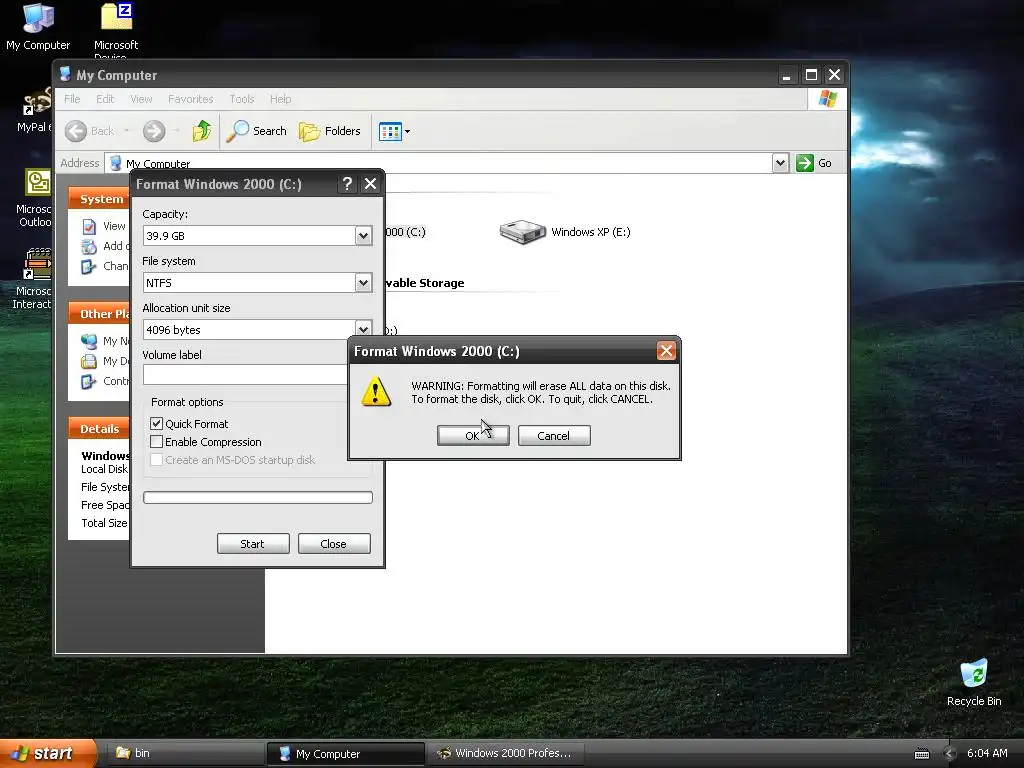Close the format warning dialog with X
The width and height of the screenshot is (1024, 768).
click(666, 351)
